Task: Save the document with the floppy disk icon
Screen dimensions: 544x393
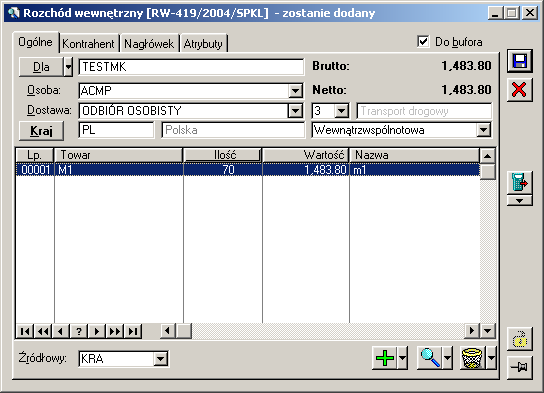Action: point(519,61)
